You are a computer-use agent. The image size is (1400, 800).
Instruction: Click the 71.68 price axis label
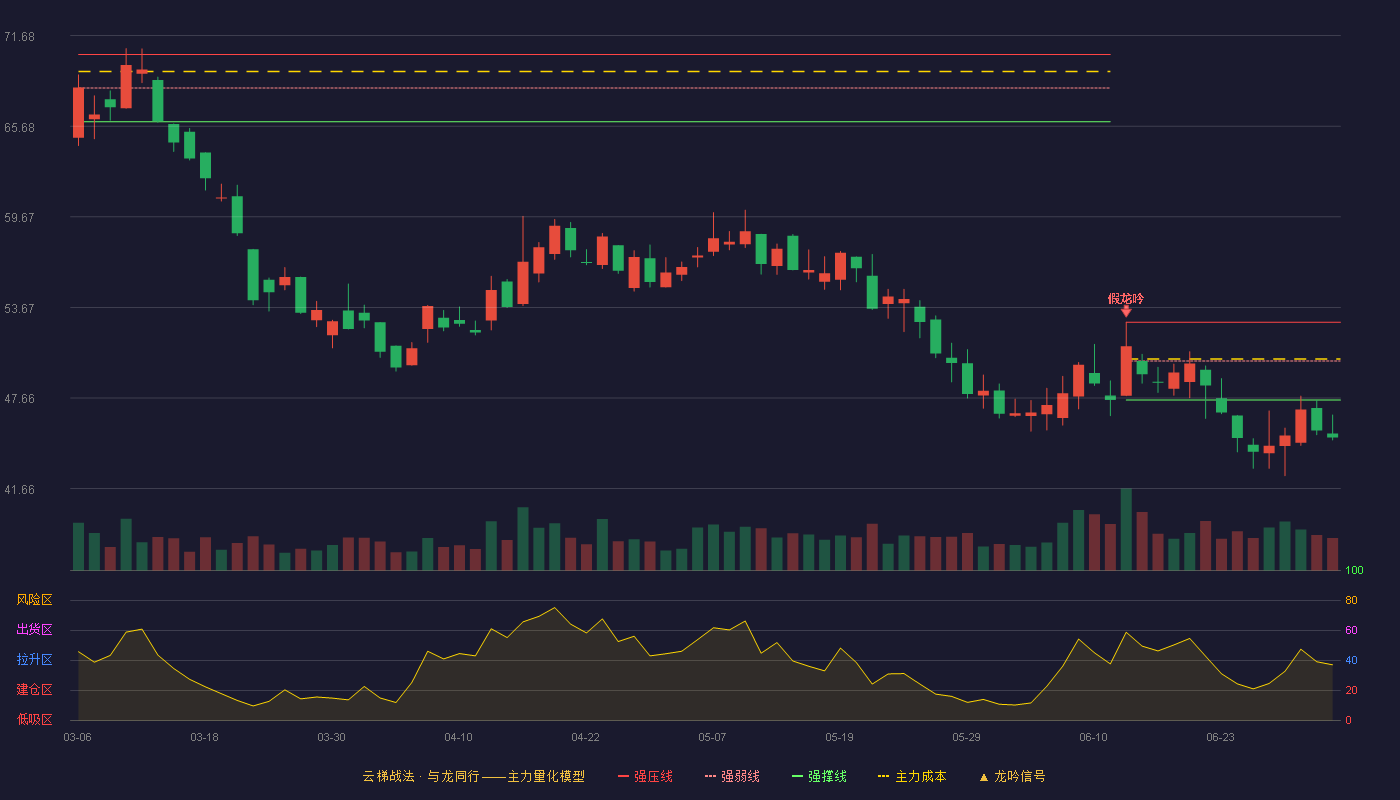coord(19,37)
